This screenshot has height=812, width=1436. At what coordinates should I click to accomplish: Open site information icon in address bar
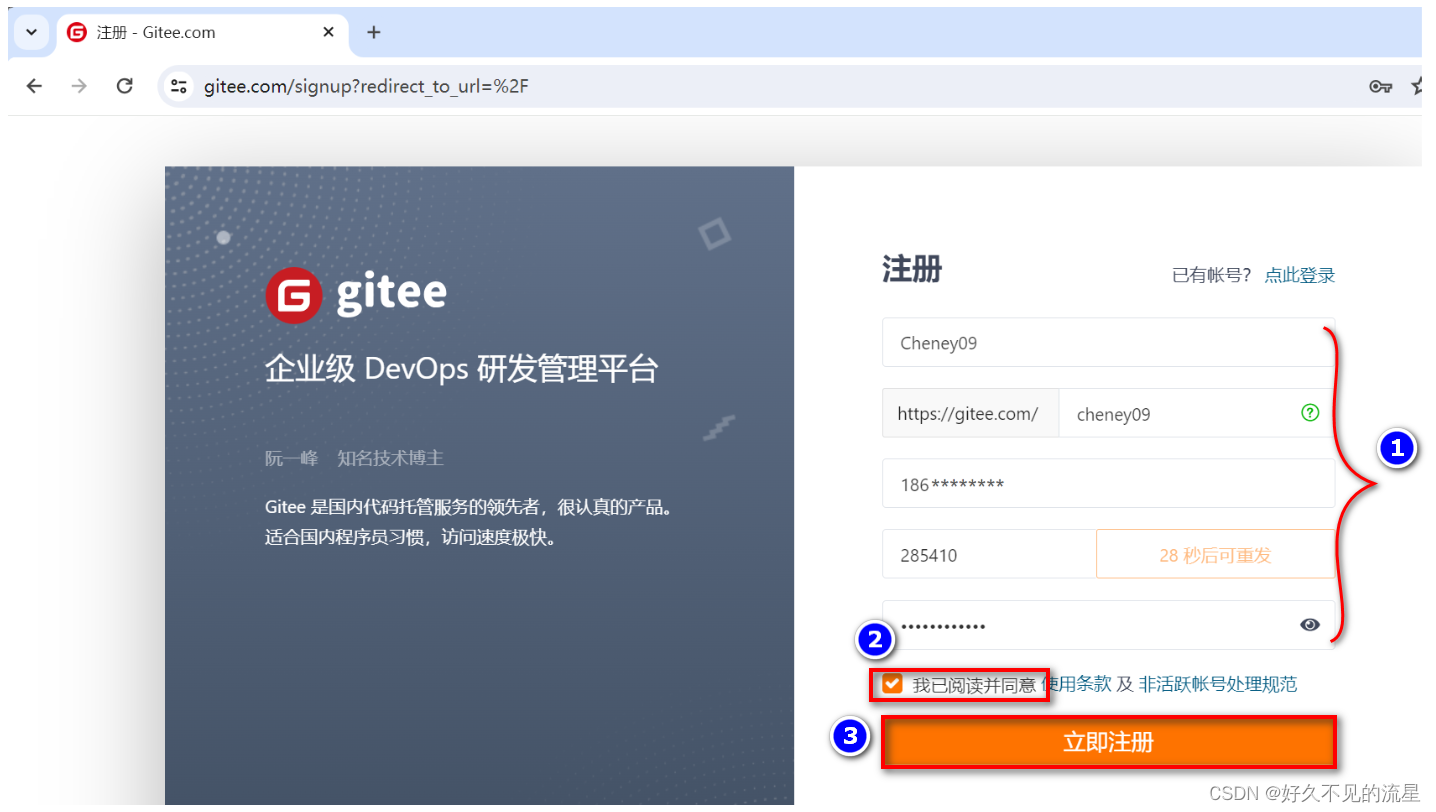click(179, 86)
